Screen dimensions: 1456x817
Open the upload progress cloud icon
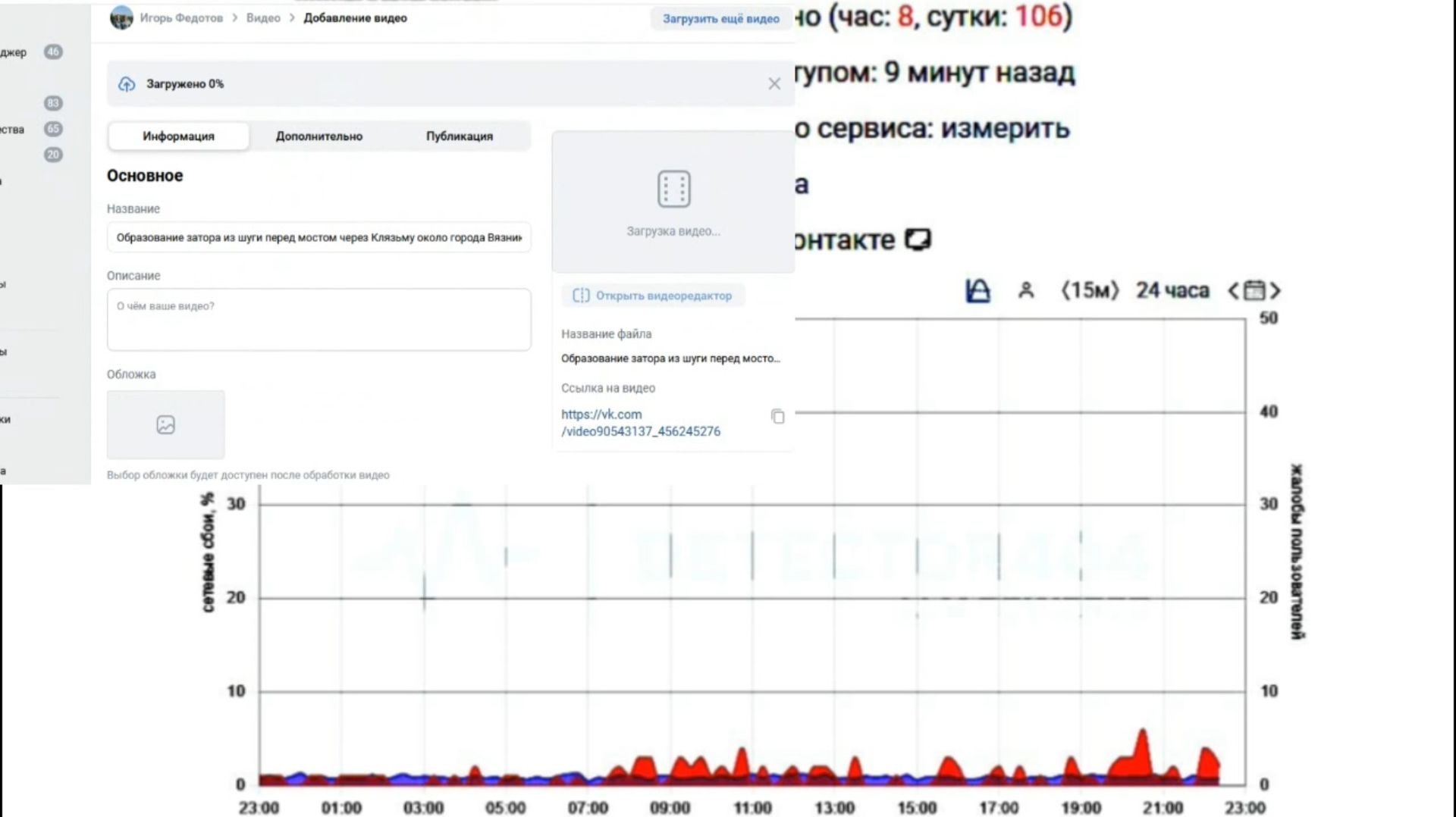pos(127,83)
